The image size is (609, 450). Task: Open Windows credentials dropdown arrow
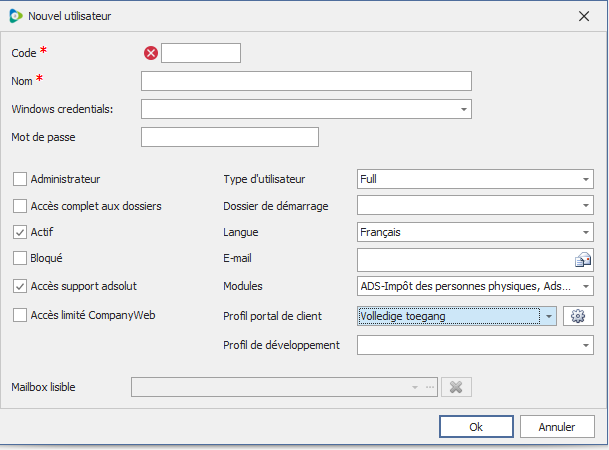click(463, 109)
